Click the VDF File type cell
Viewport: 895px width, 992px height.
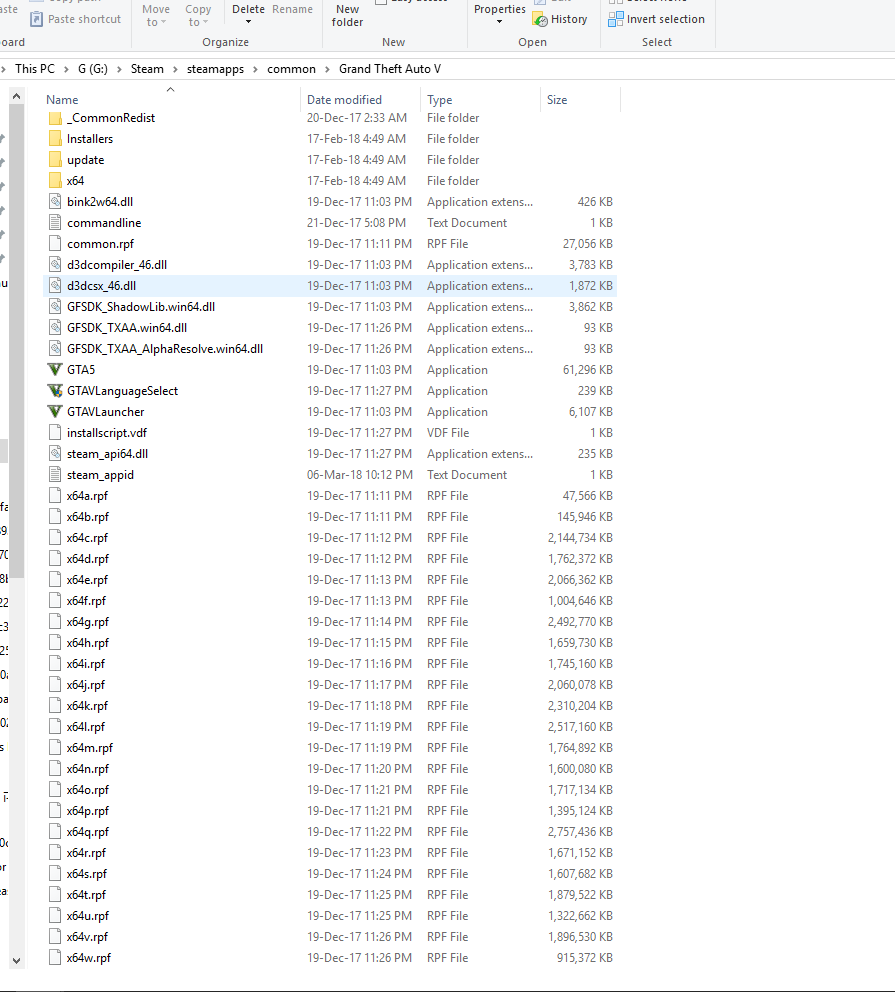[448, 433]
